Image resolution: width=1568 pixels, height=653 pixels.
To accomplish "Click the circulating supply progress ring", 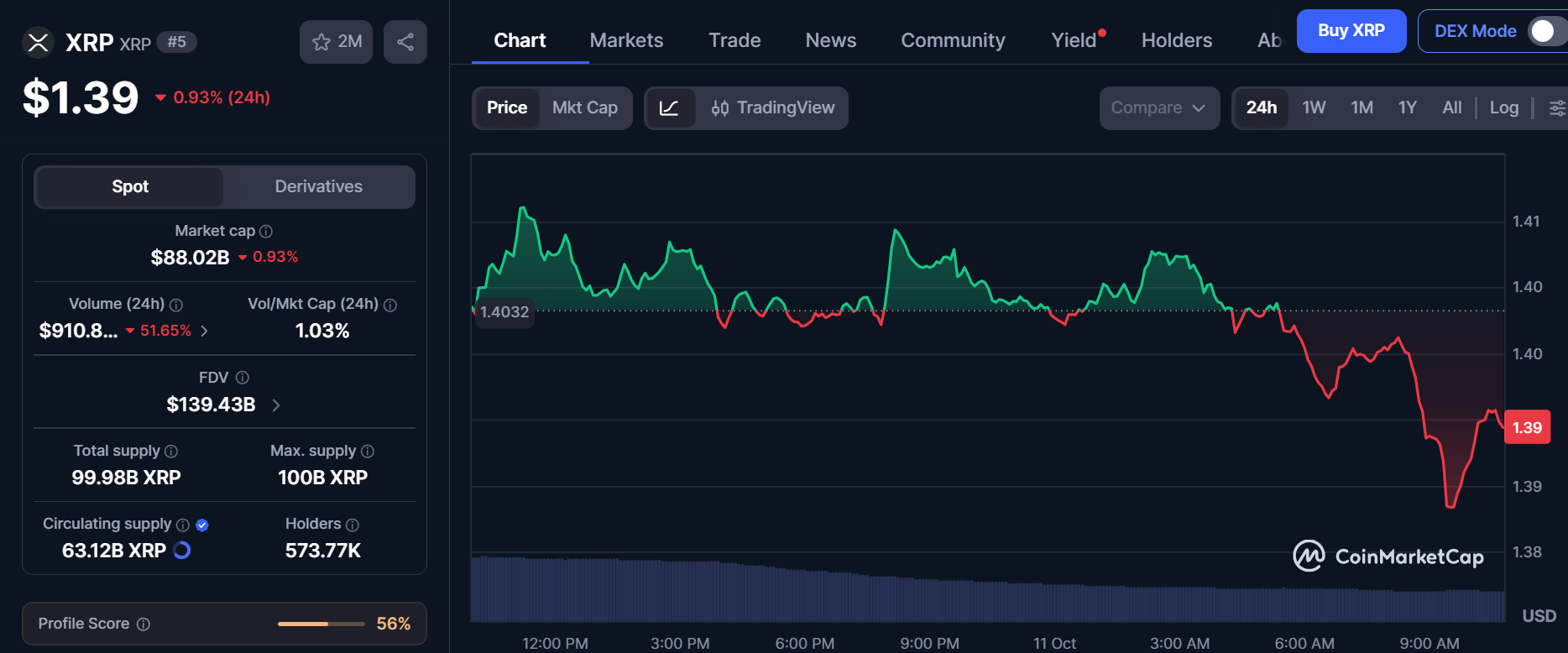I will [181, 551].
